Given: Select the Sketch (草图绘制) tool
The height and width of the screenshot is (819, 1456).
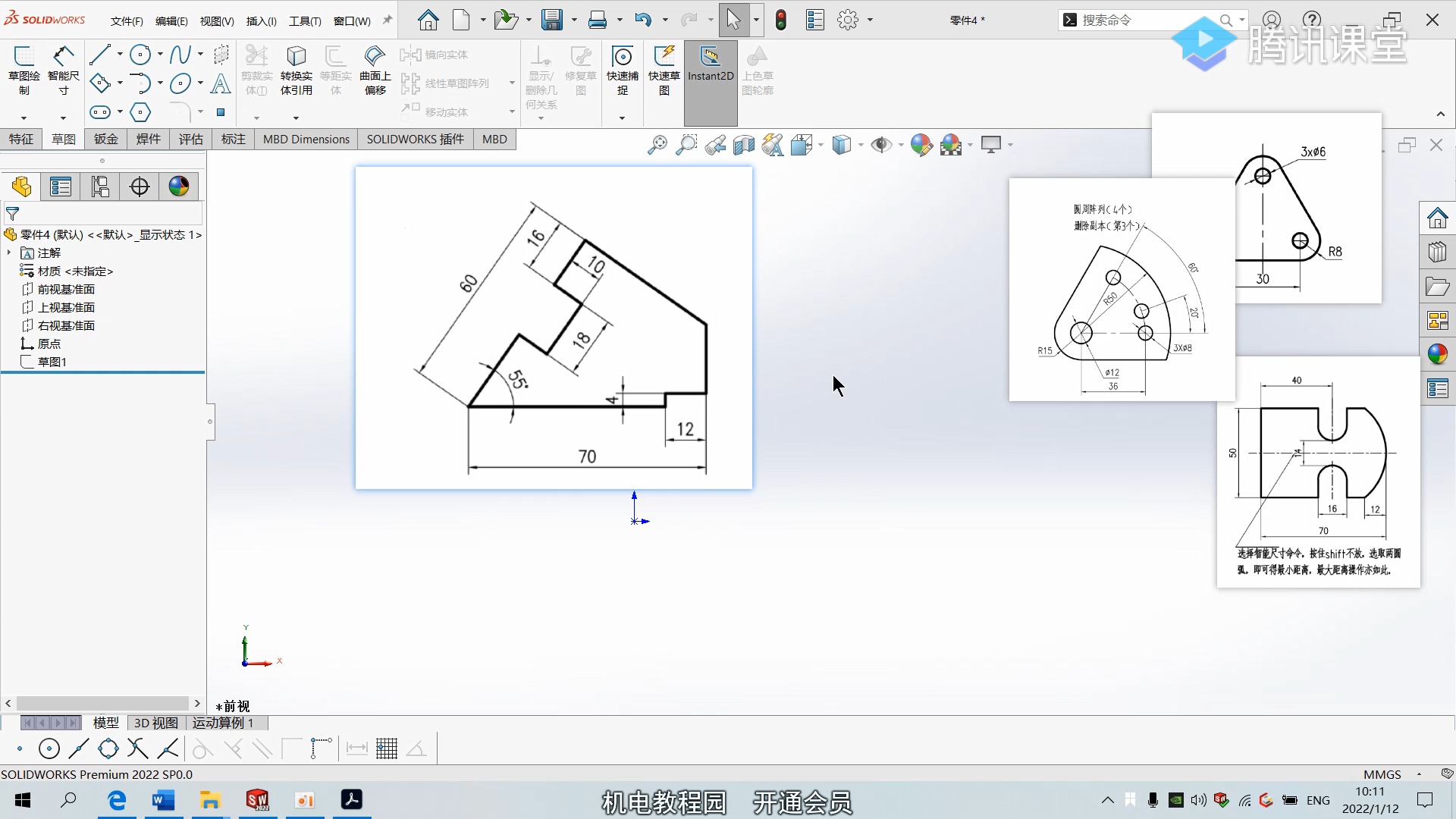Looking at the screenshot, I should click(x=24, y=70).
